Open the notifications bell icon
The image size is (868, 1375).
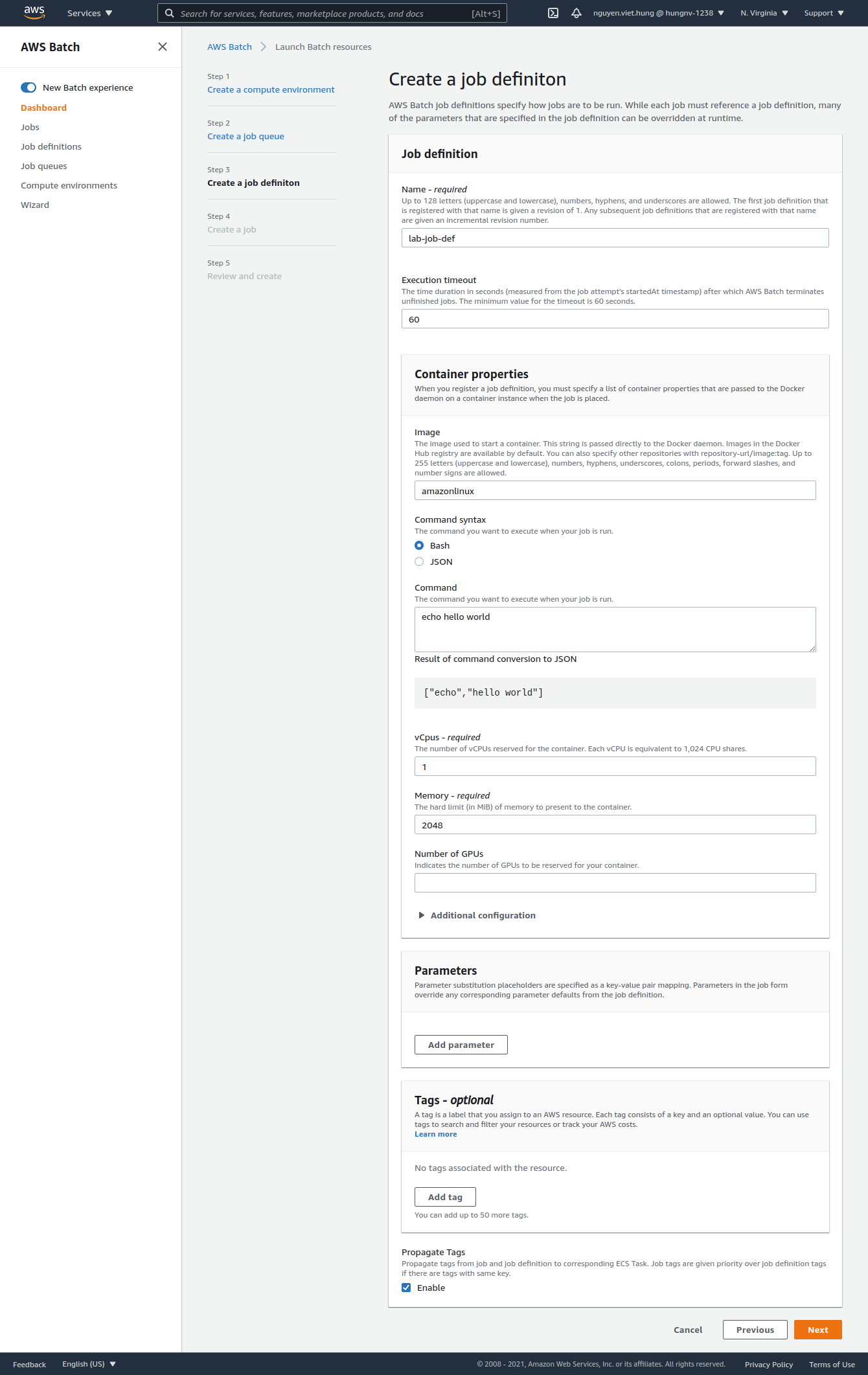click(x=577, y=12)
